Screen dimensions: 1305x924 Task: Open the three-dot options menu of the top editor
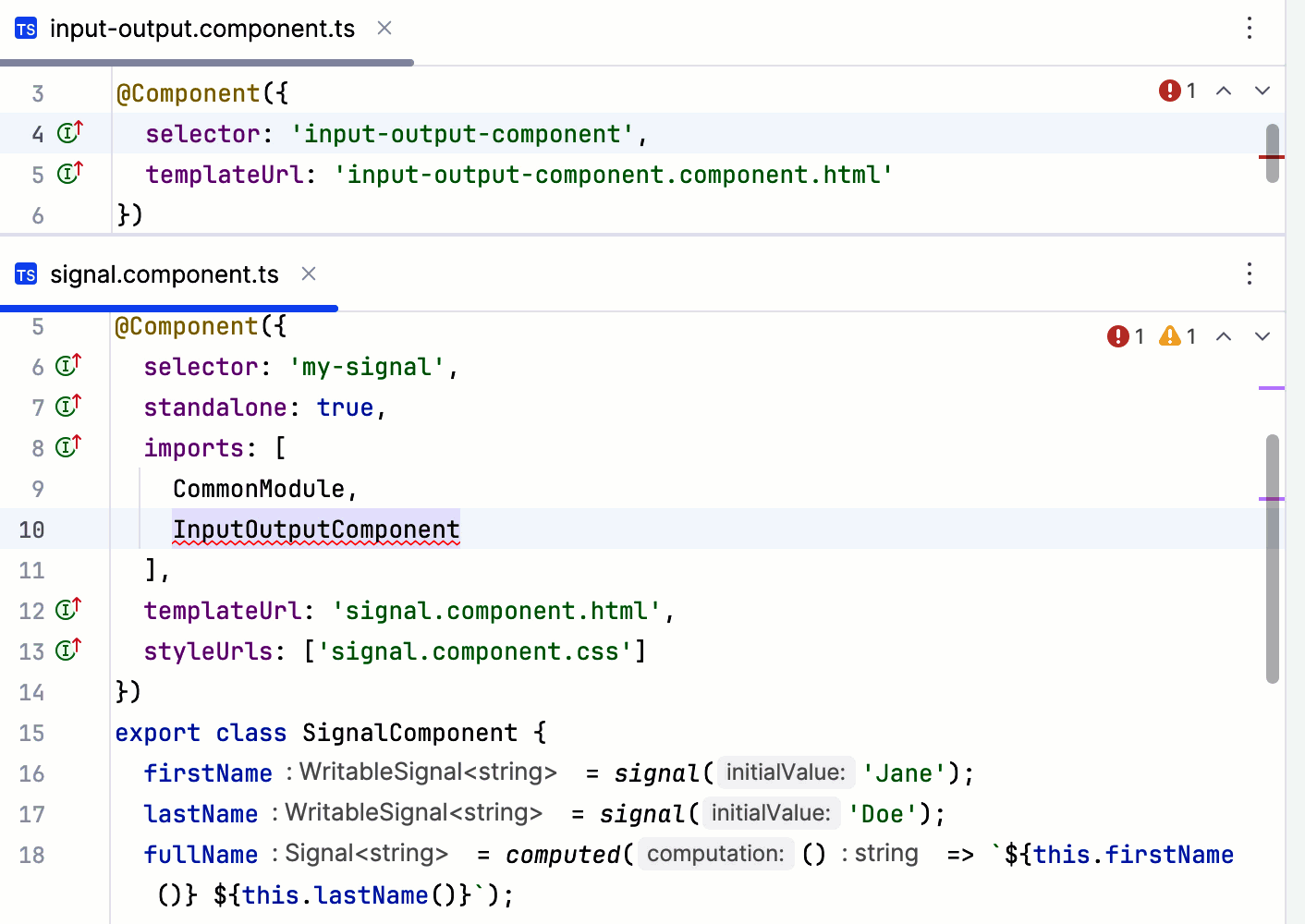click(x=1250, y=29)
